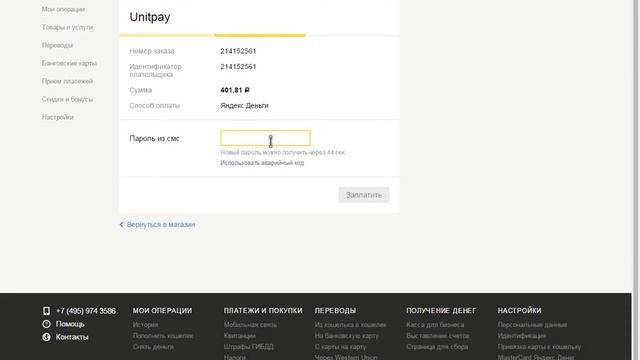Go to Переводы in the left sidebar
The width and height of the screenshot is (640, 360).
click(x=57, y=45)
